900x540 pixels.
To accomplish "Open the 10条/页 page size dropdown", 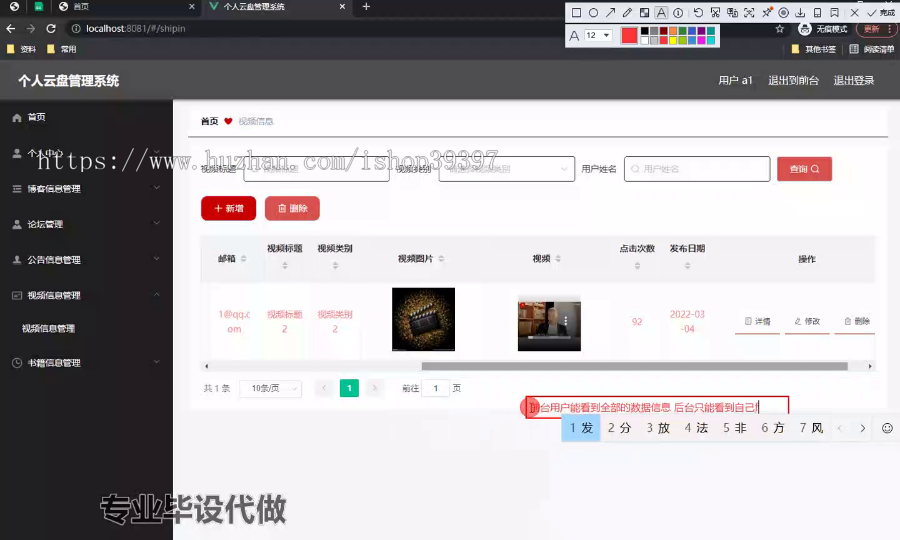I will (270, 389).
